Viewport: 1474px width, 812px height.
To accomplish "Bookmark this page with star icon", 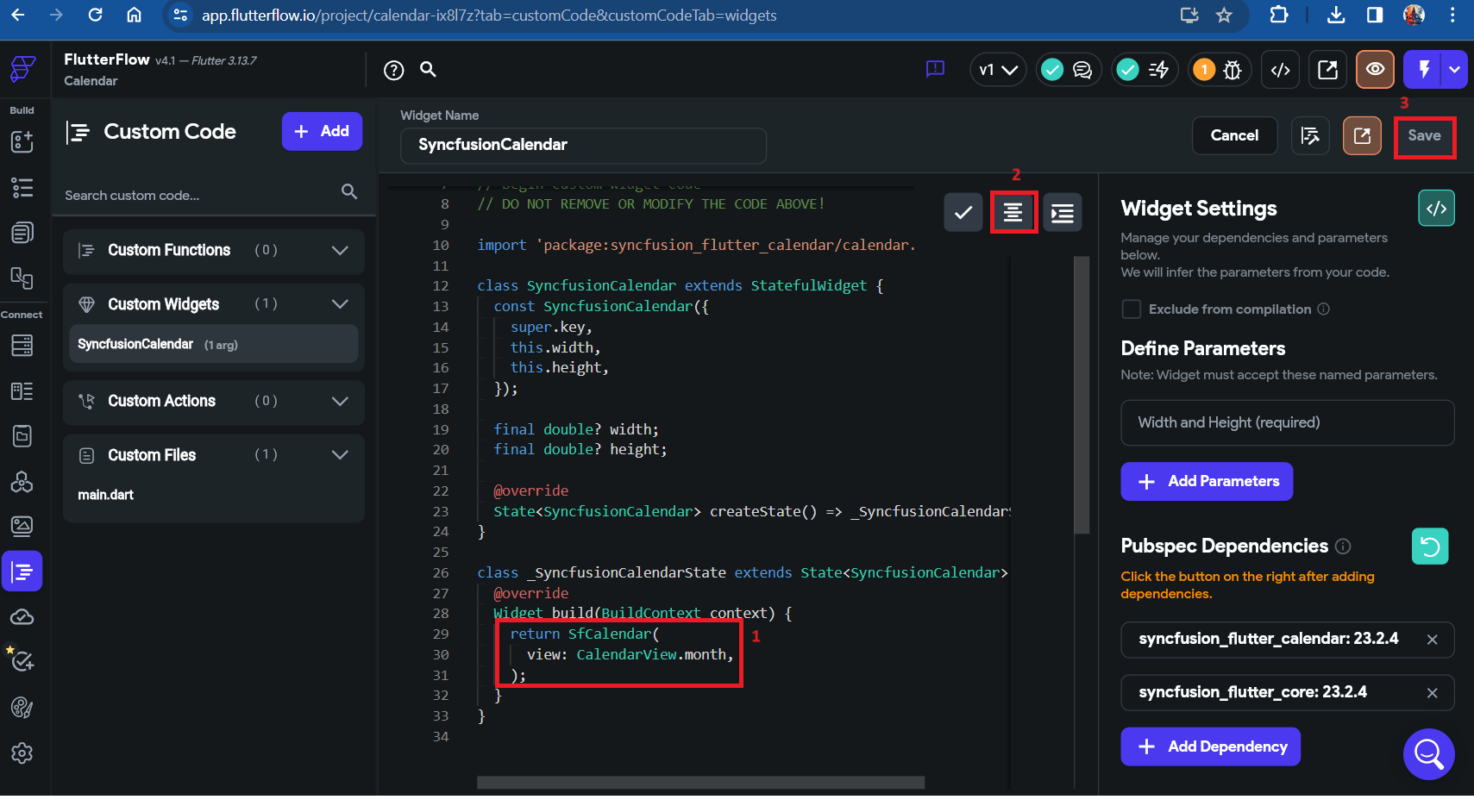I will coord(1224,15).
